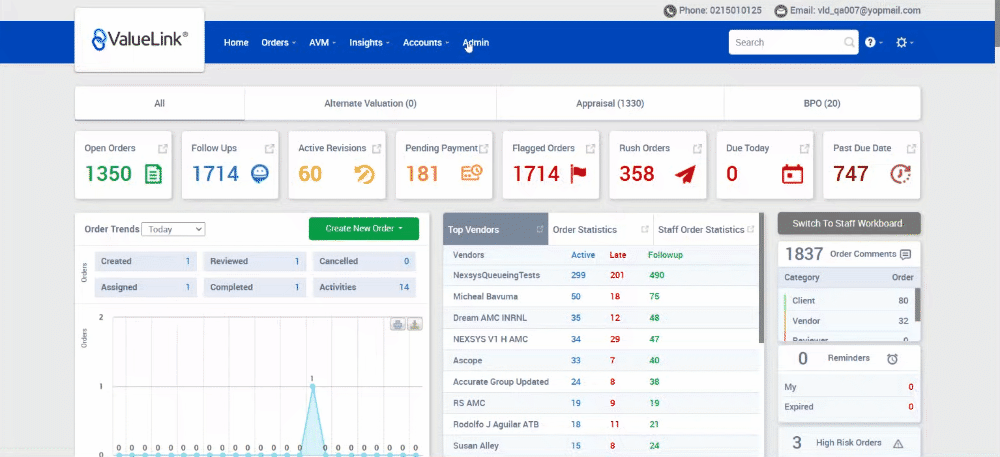Pop out the Order Statistics panel
Image resolution: width=1000 pixels, height=457 pixels.
point(645,229)
